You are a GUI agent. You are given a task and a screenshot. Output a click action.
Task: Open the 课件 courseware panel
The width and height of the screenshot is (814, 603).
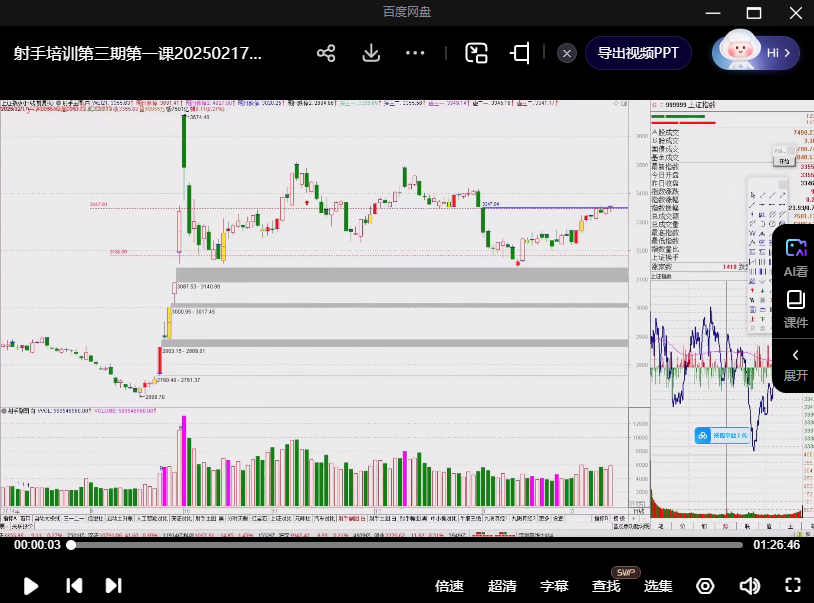tap(795, 309)
